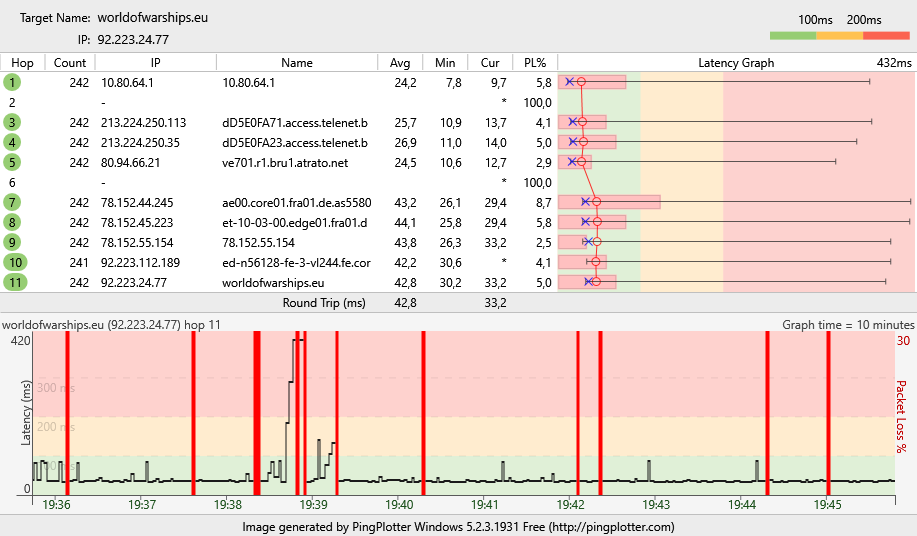This screenshot has width=917, height=536.
Task: Click the hop 10 circle icon
Action: tap(13, 262)
